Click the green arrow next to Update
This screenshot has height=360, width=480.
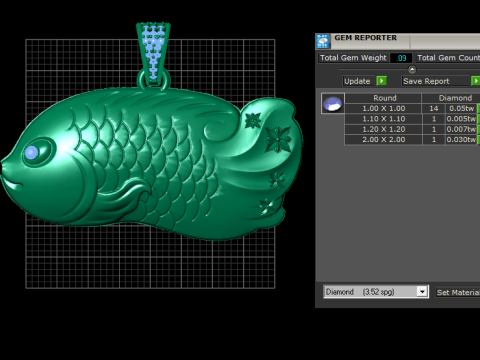click(x=382, y=81)
